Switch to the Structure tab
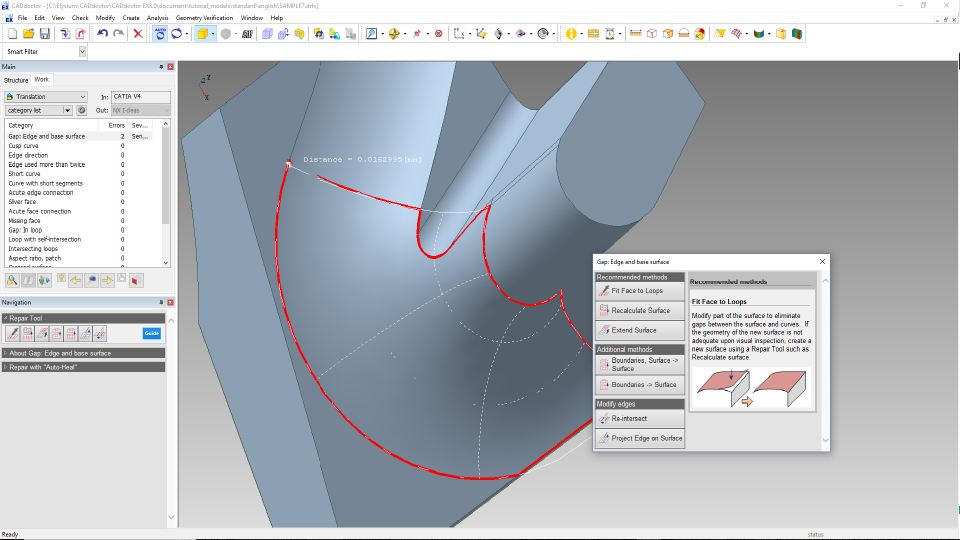 (16, 80)
